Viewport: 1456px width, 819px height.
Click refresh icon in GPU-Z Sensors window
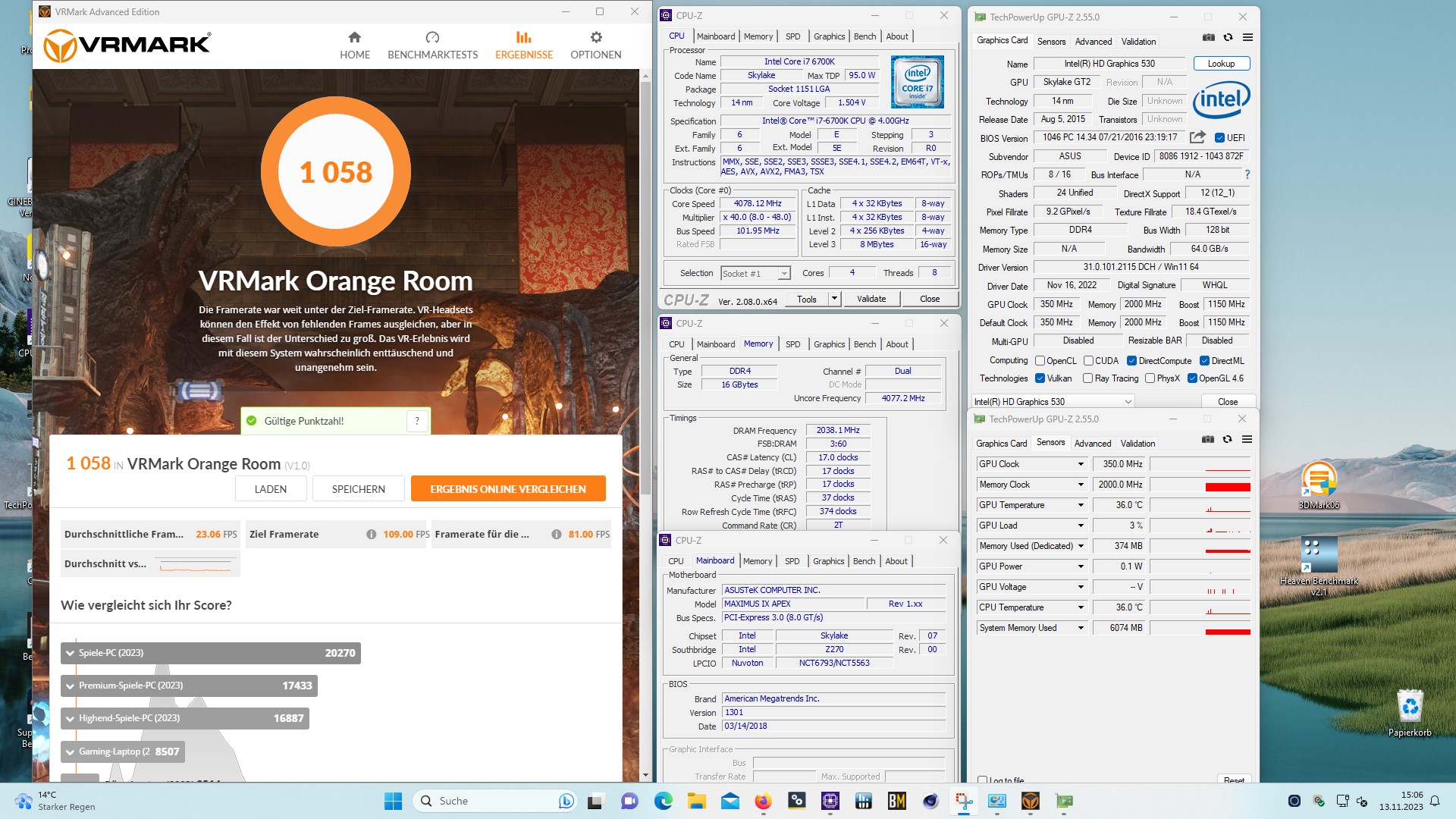click(1227, 440)
